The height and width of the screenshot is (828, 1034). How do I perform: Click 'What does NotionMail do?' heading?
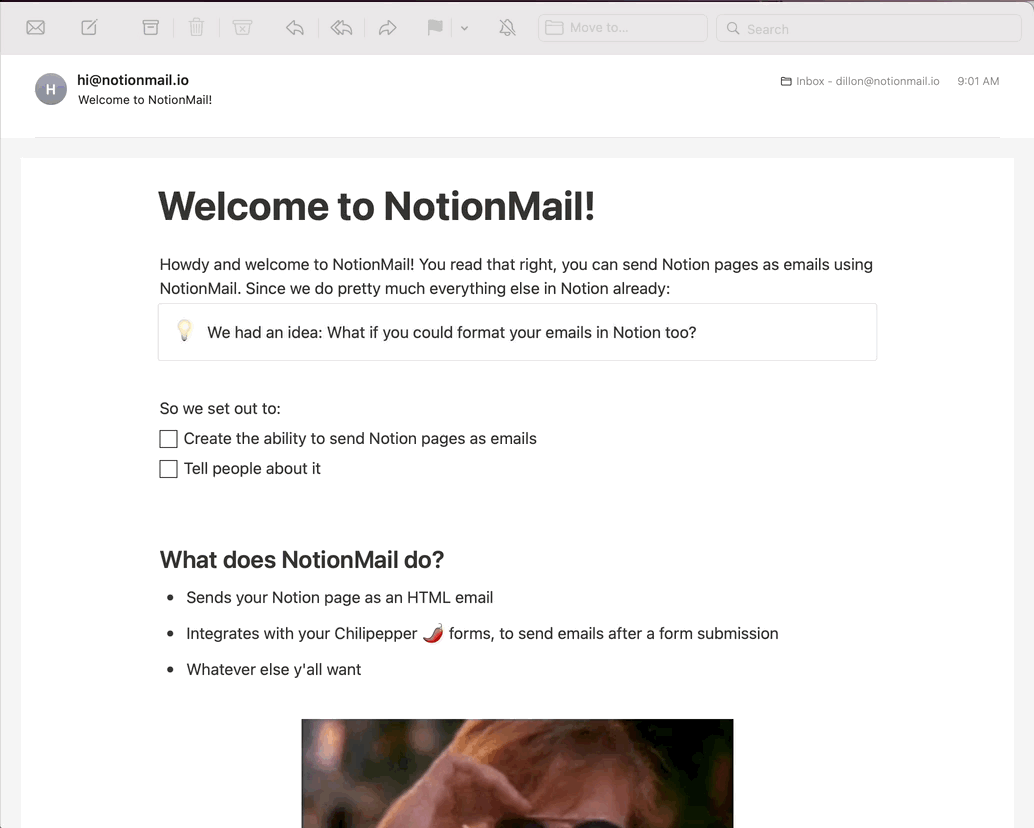(301, 560)
